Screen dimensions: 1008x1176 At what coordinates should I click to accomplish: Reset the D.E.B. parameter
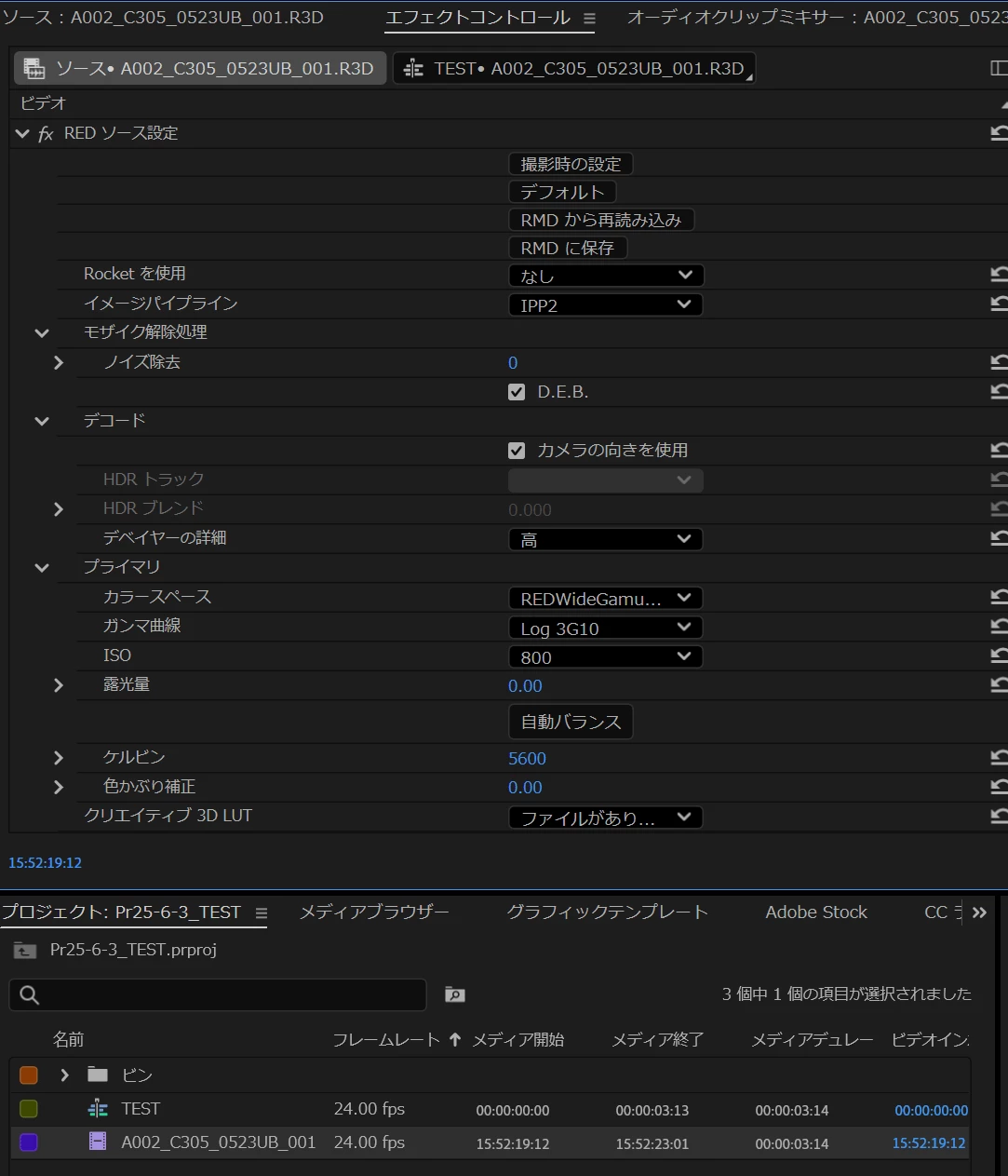point(999,392)
